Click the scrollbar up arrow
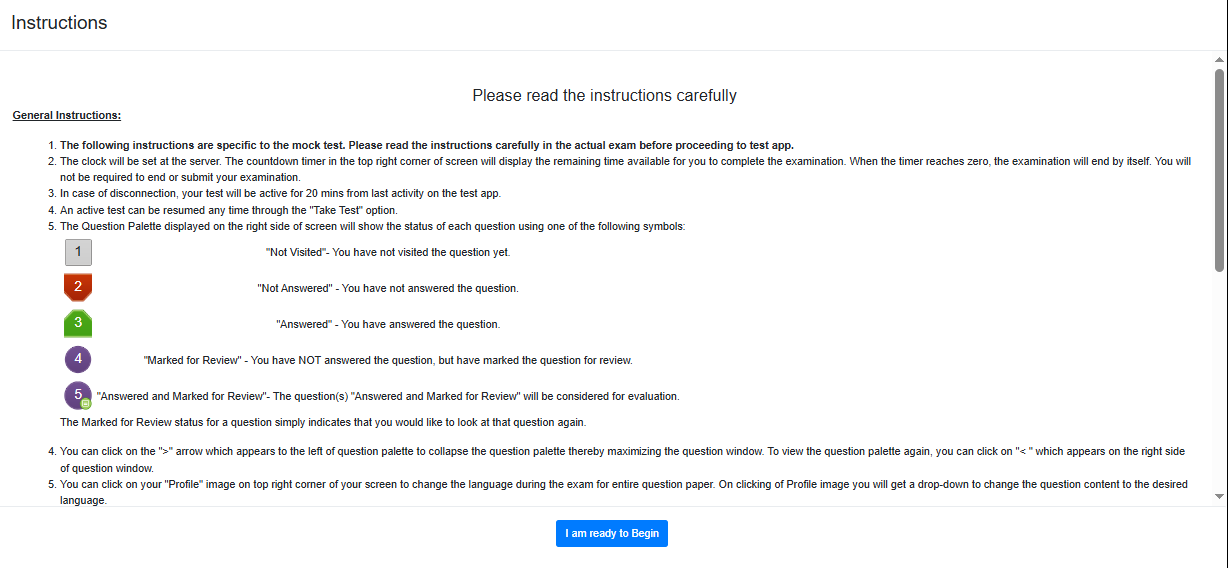 click(1219, 60)
